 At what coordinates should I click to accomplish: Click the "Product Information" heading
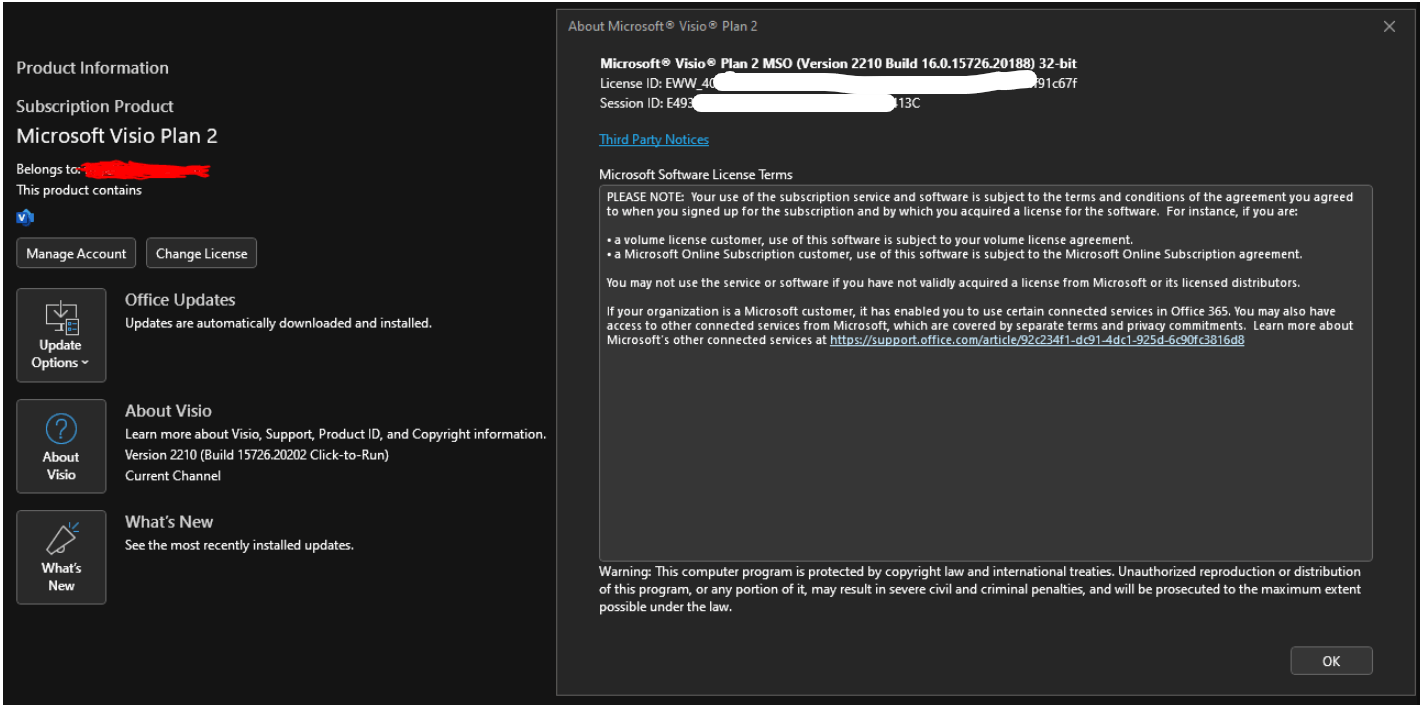92,68
